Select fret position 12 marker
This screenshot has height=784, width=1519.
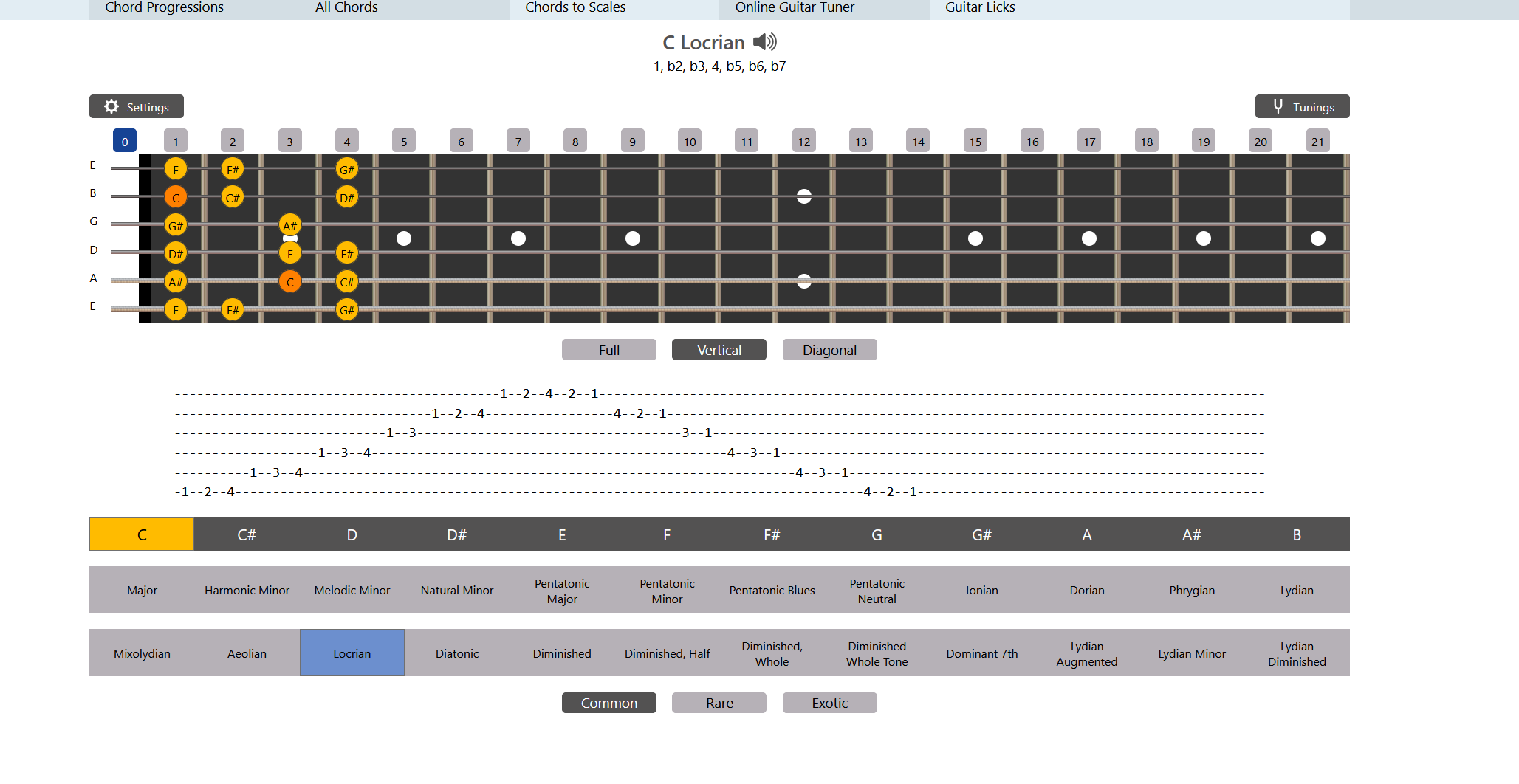click(804, 141)
